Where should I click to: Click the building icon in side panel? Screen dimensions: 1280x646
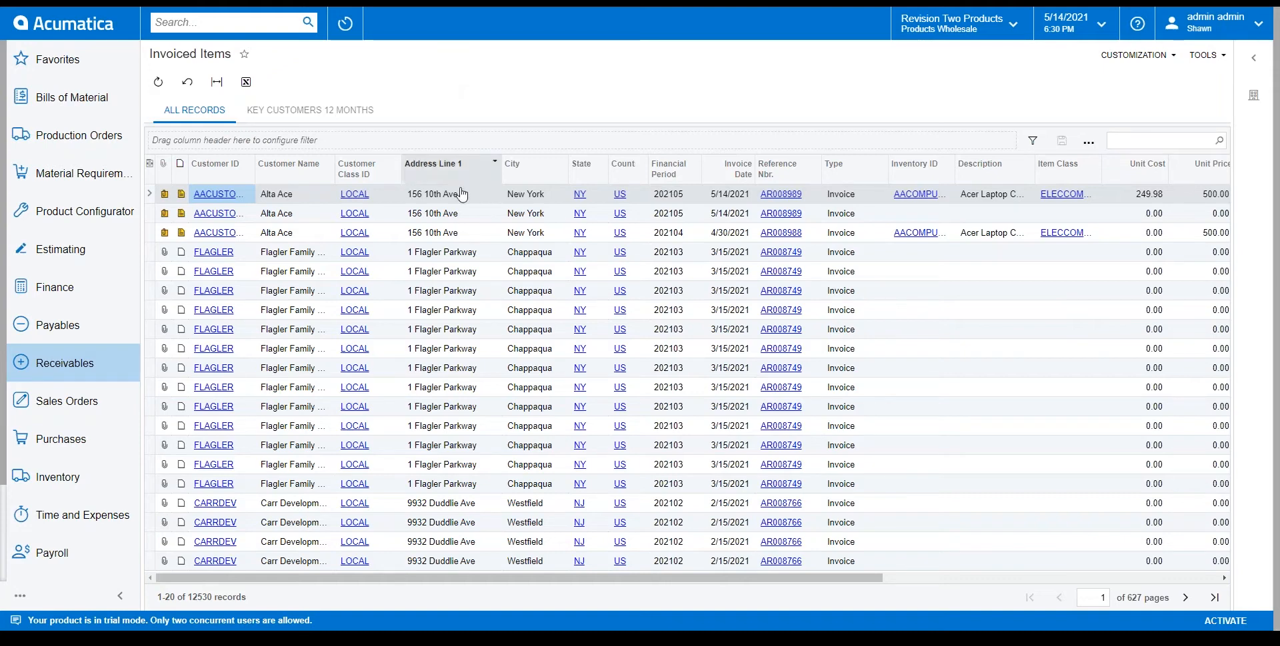click(x=1253, y=96)
